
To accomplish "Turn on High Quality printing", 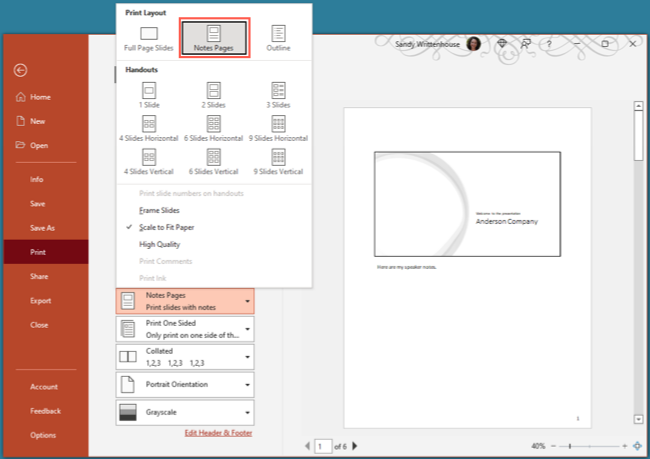I will (160, 244).
